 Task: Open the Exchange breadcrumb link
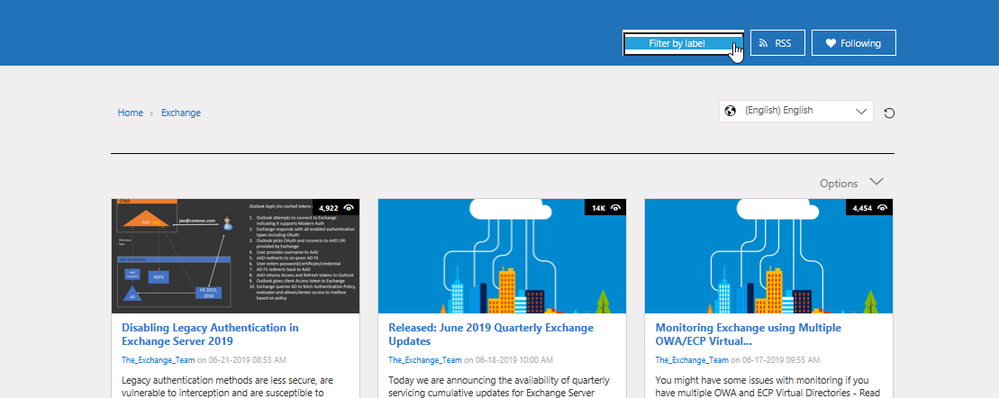181,113
